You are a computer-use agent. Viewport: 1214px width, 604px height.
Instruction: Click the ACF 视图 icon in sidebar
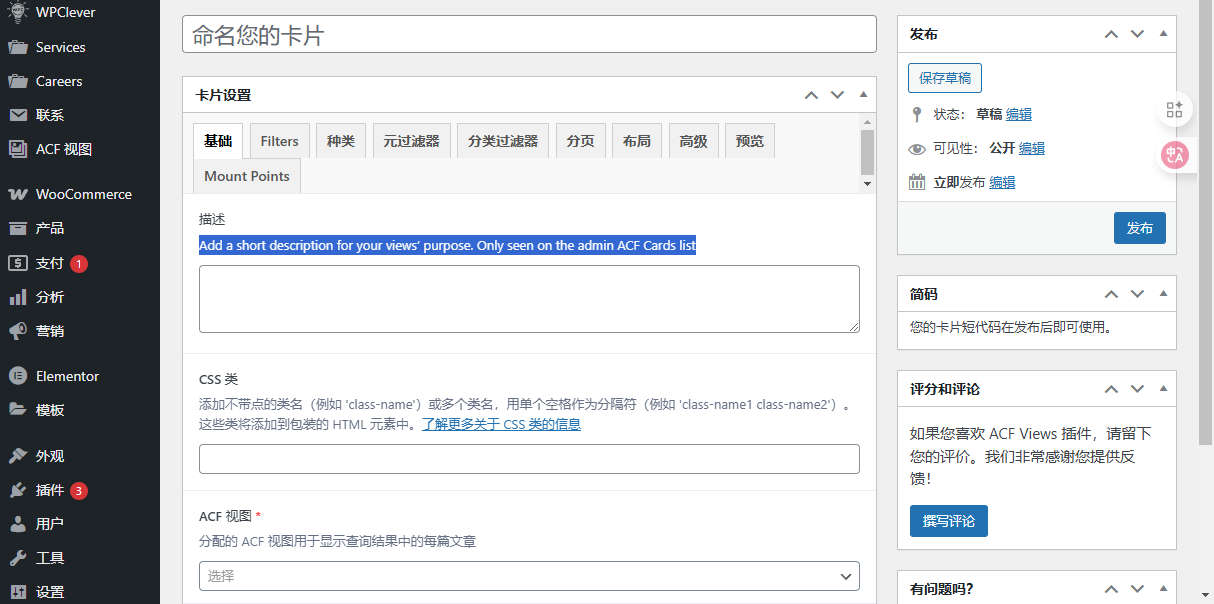coord(17,149)
